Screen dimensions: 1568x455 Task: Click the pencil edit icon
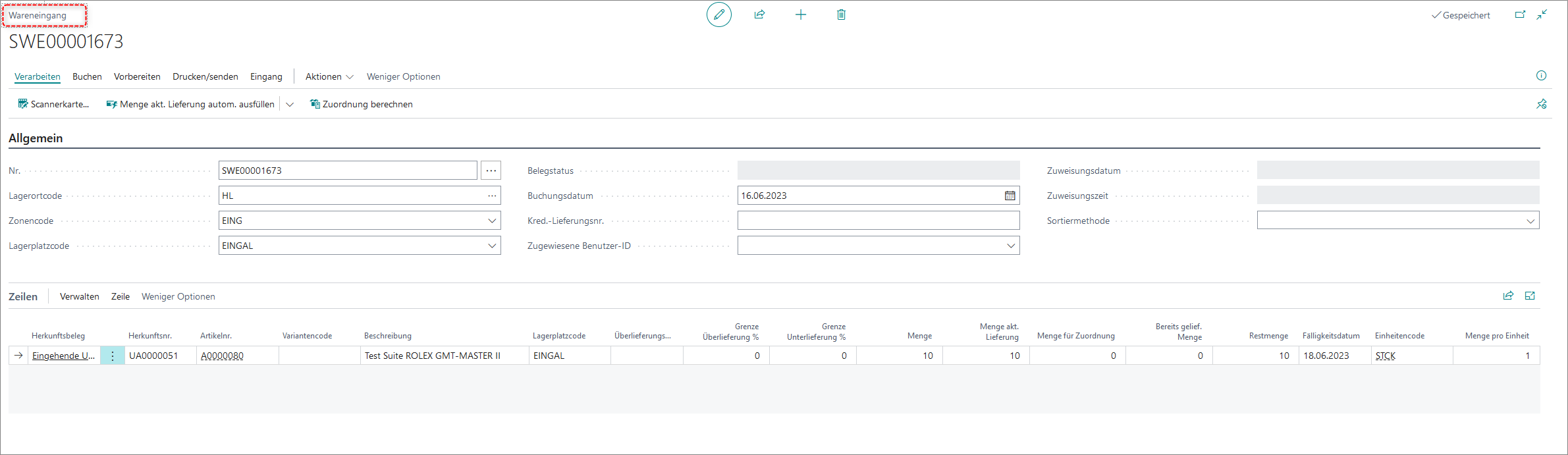tap(719, 14)
